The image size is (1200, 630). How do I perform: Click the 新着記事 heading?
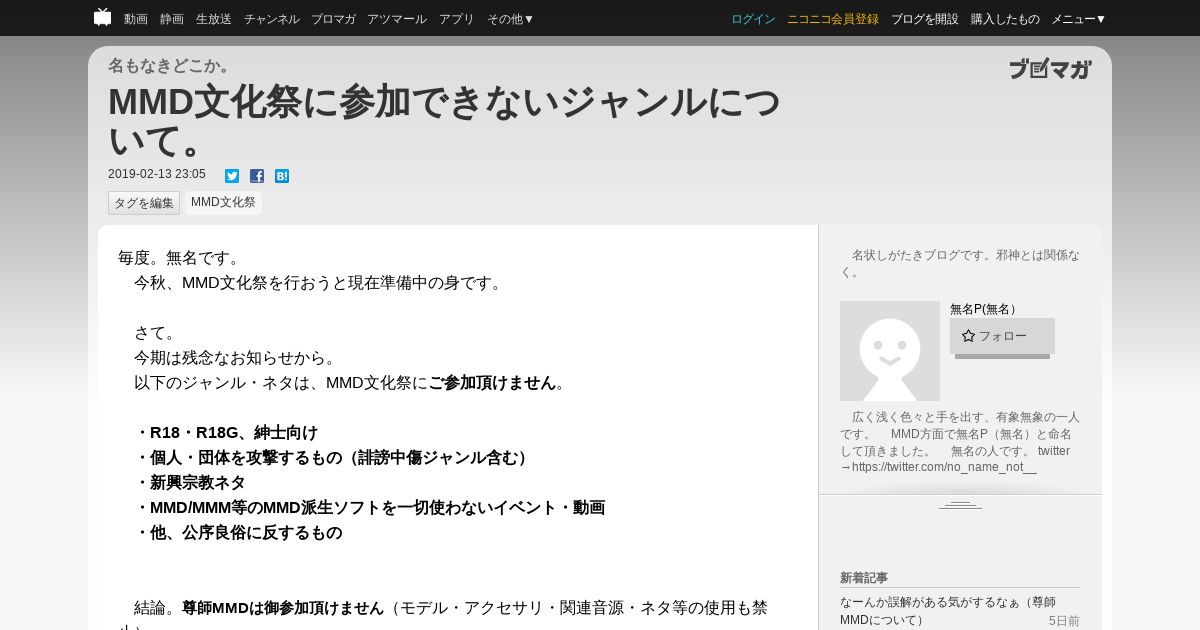click(864, 578)
